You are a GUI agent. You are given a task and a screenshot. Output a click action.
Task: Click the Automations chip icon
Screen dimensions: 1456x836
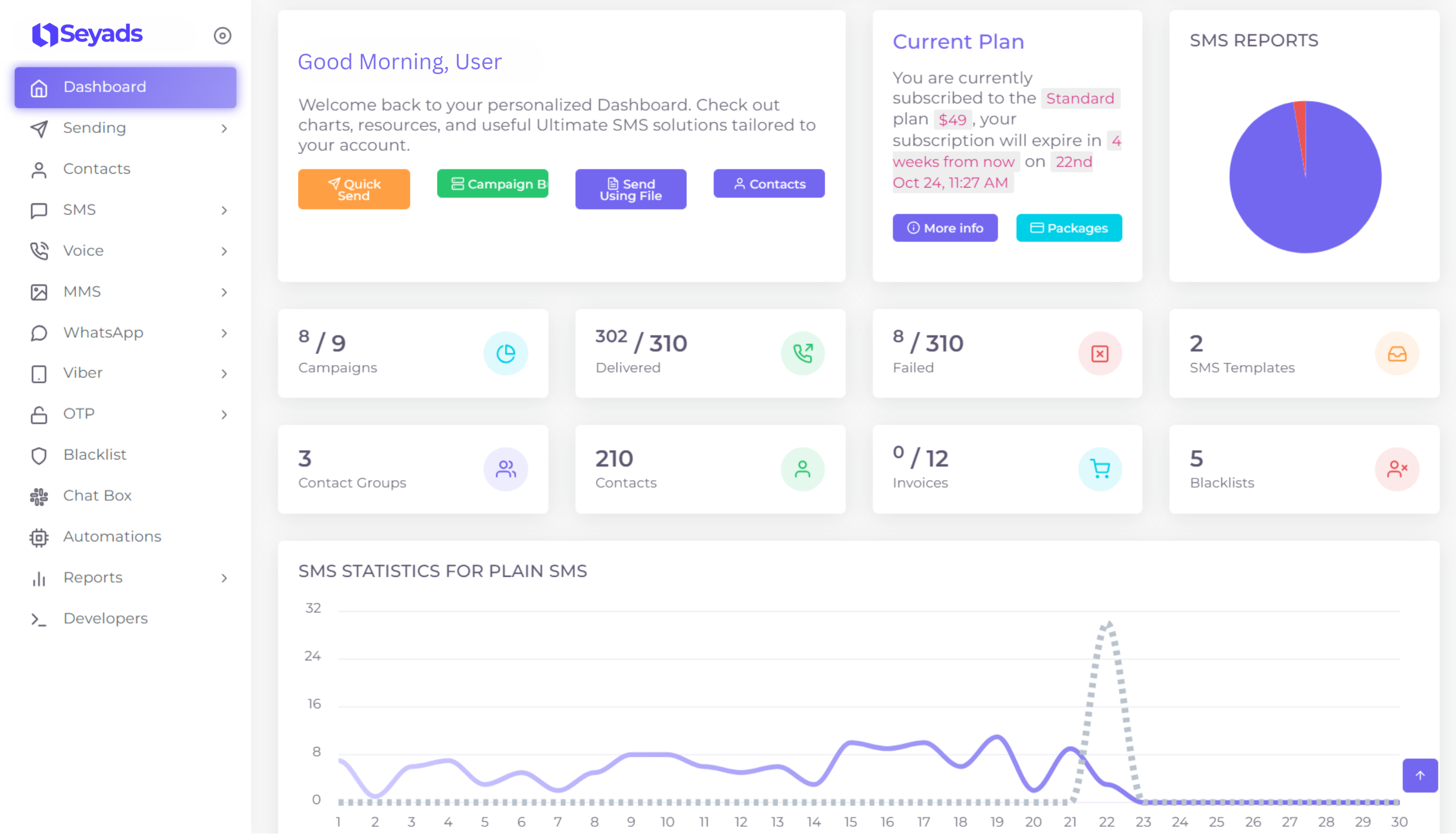[39, 538]
